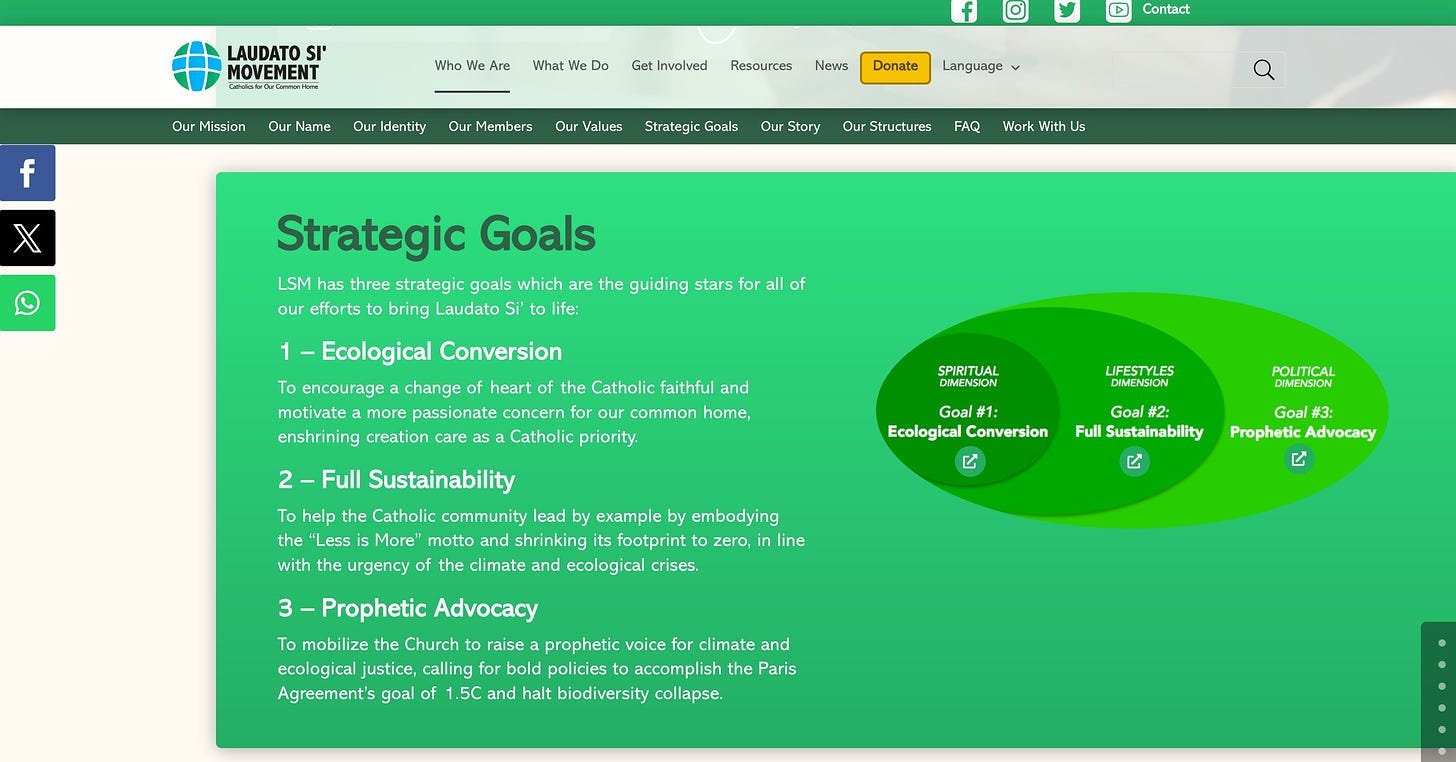Click the search magnifier icon
The image size is (1456, 762).
point(1264,69)
